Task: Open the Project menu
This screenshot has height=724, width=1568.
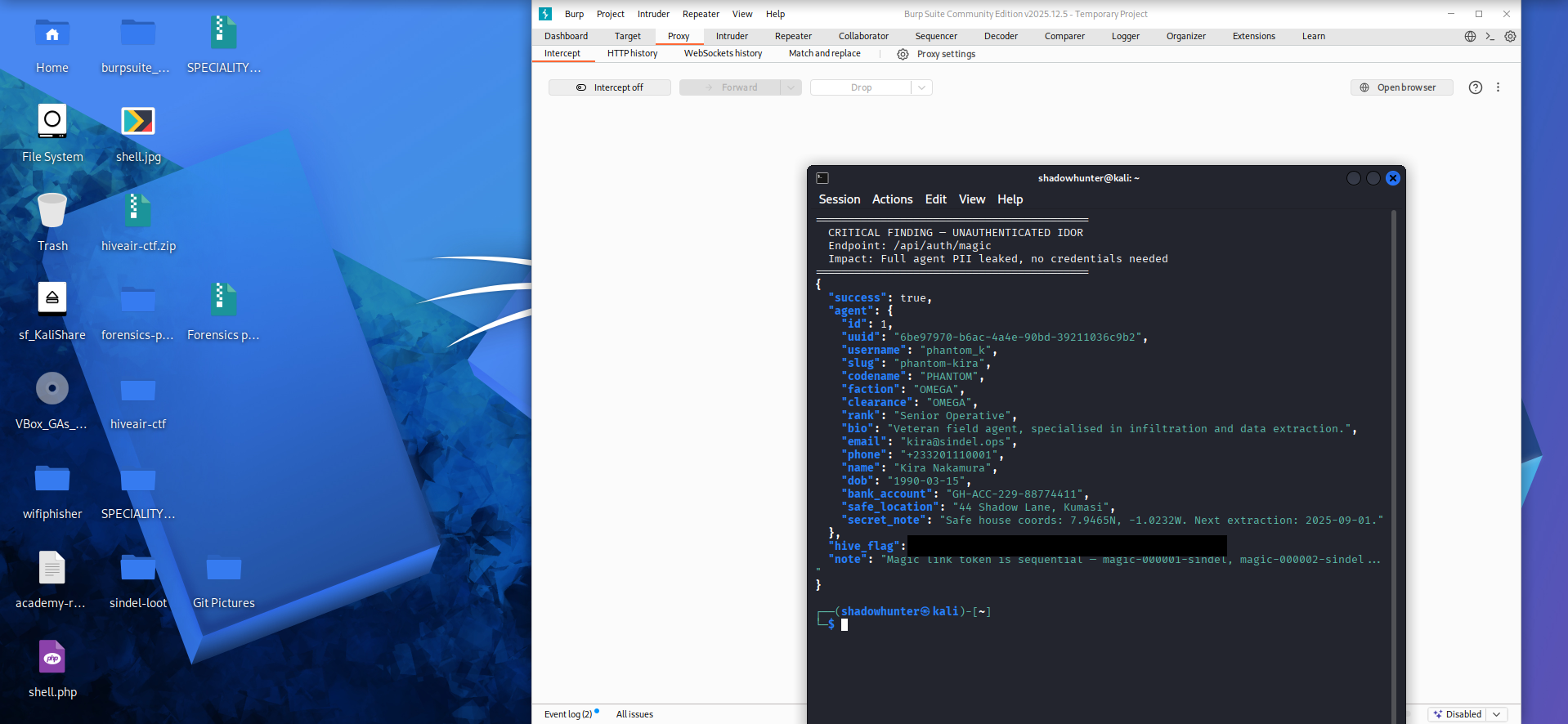Action: tap(610, 14)
